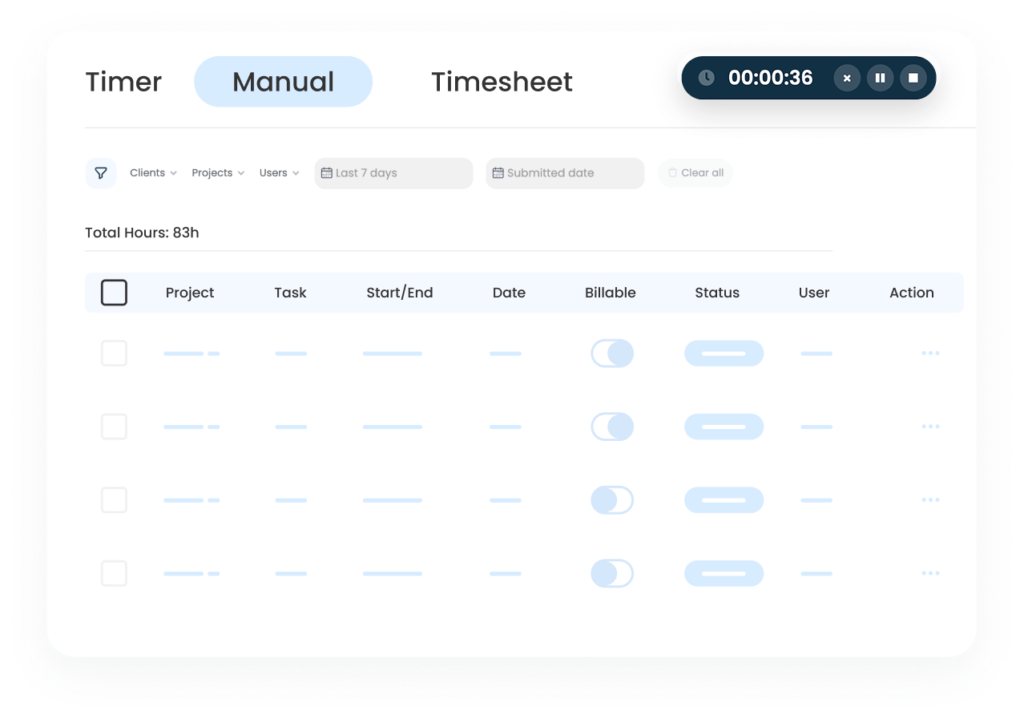The image size is (1024, 720).
Task: Stop the running timer
Action: 913,78
